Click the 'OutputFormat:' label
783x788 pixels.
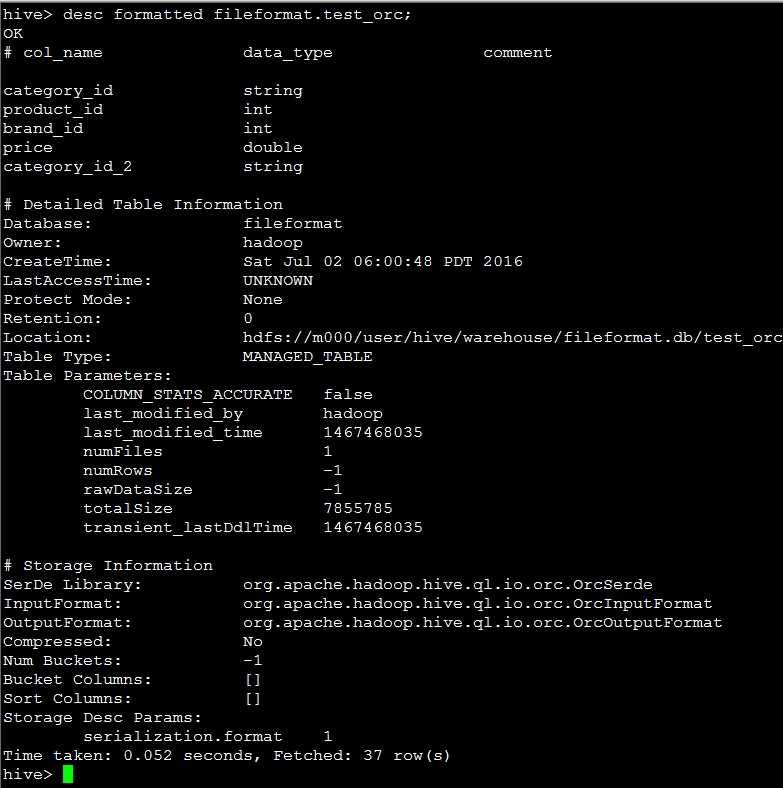[67, 623]
